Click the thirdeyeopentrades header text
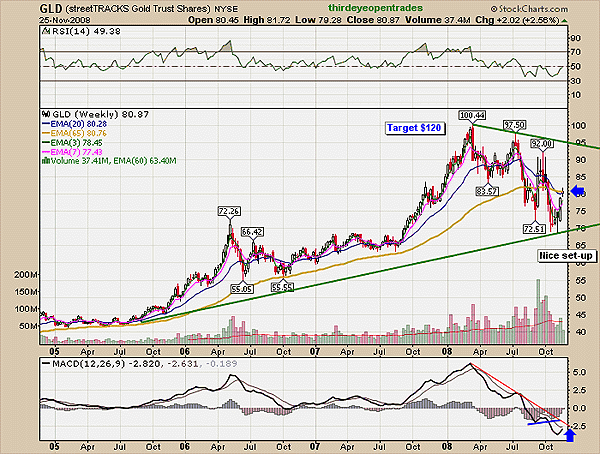 [x=375, y=8]
